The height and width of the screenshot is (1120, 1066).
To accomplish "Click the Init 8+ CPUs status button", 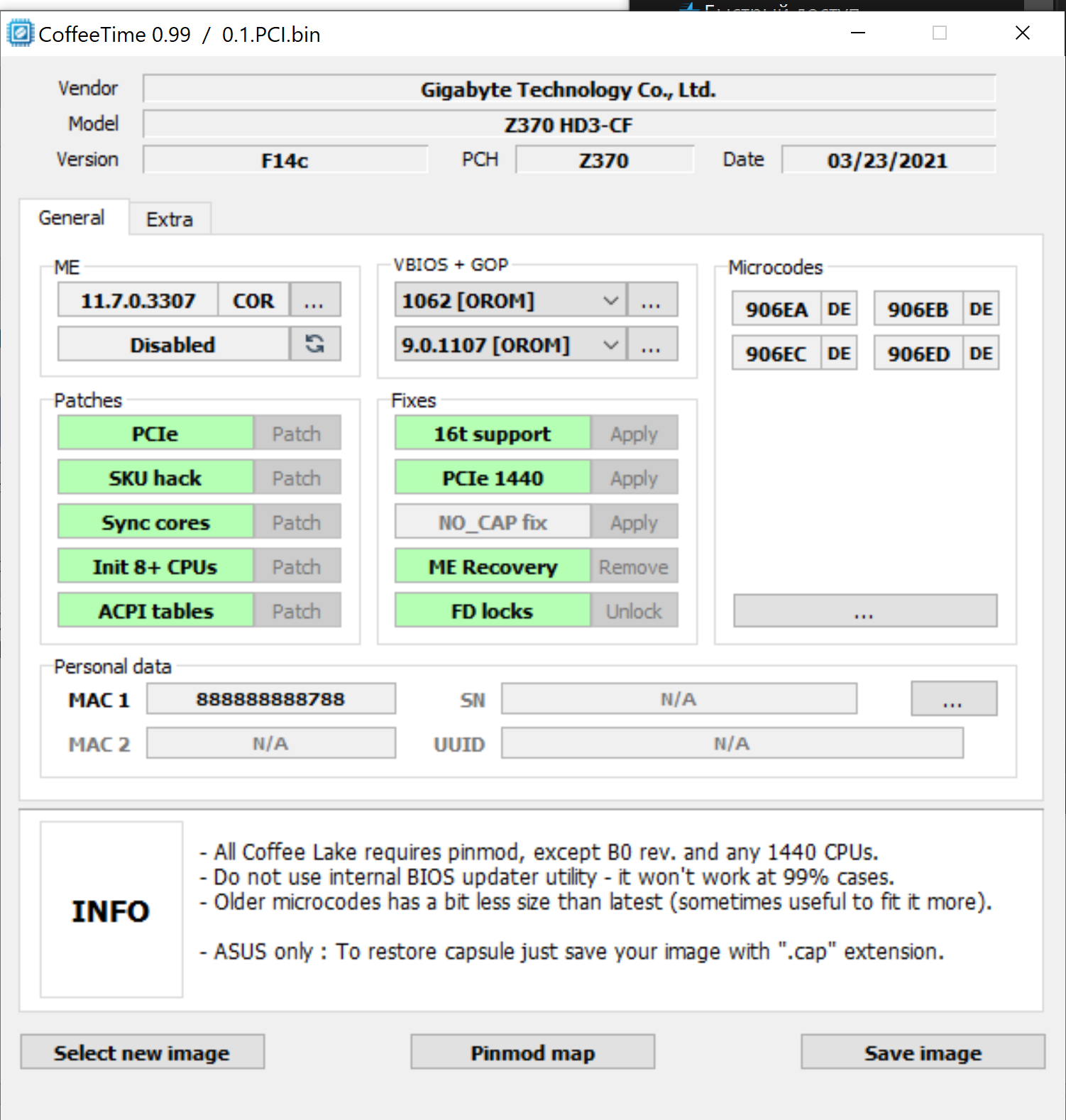I will [155, 566].
